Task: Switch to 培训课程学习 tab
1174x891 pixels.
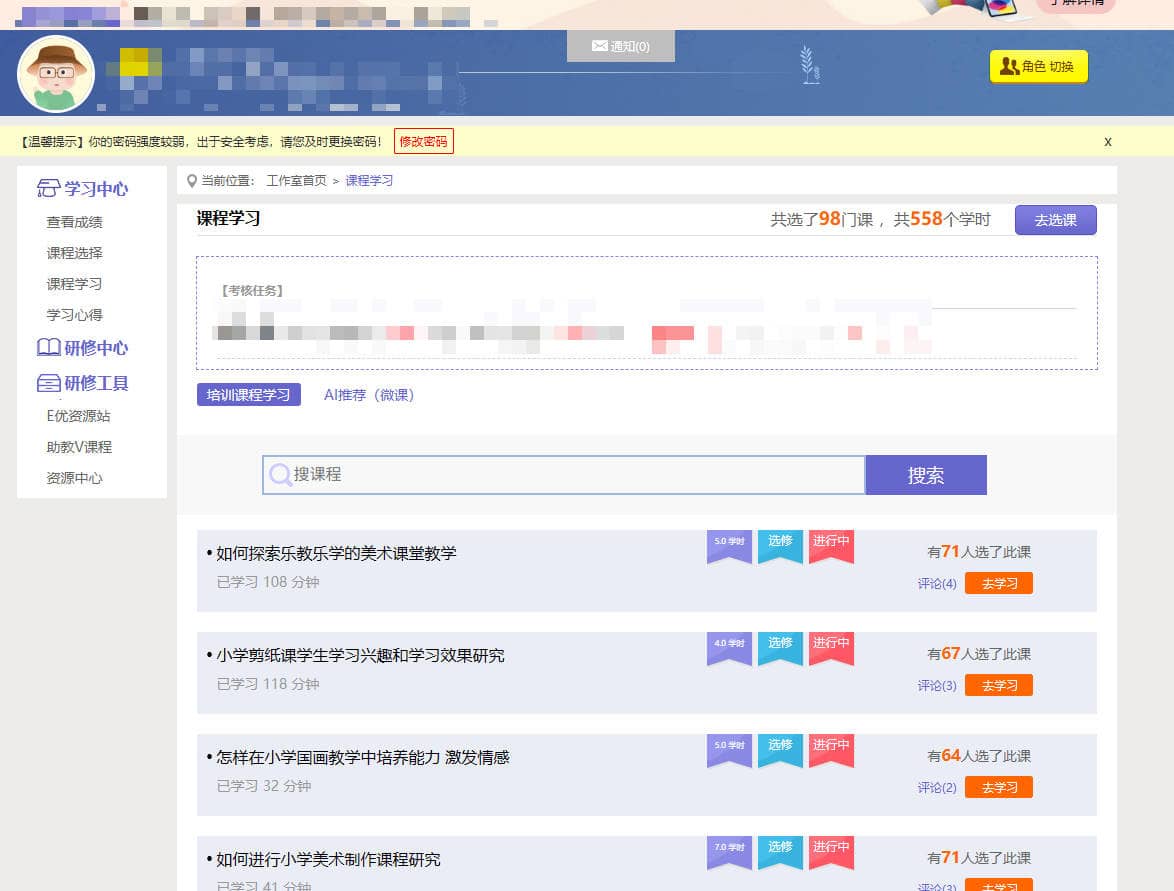Action: [x=248, y=395]
